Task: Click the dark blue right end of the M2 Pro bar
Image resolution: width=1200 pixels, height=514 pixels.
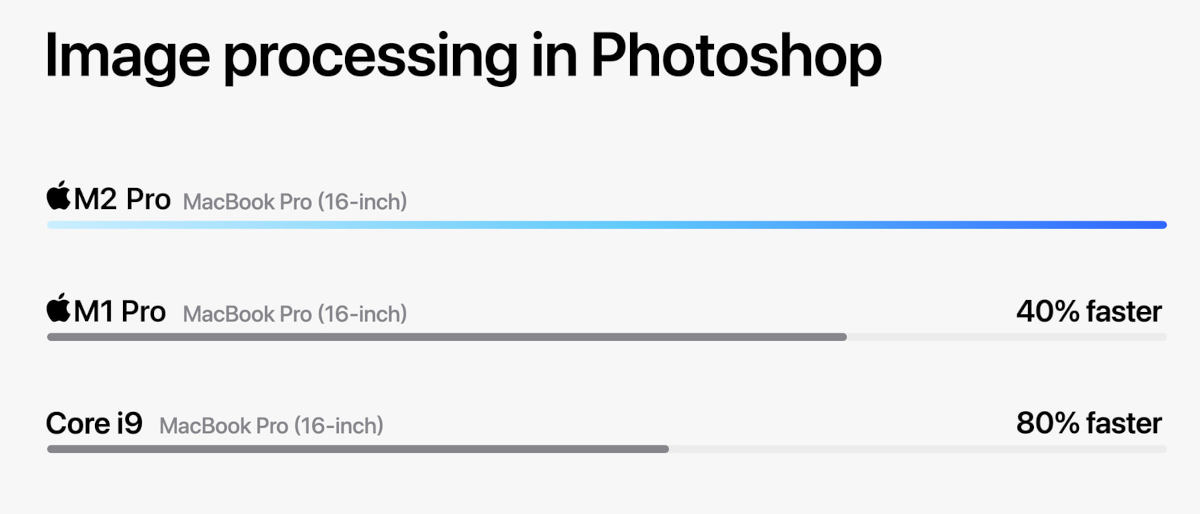Action: click(x=1158, y=225)
